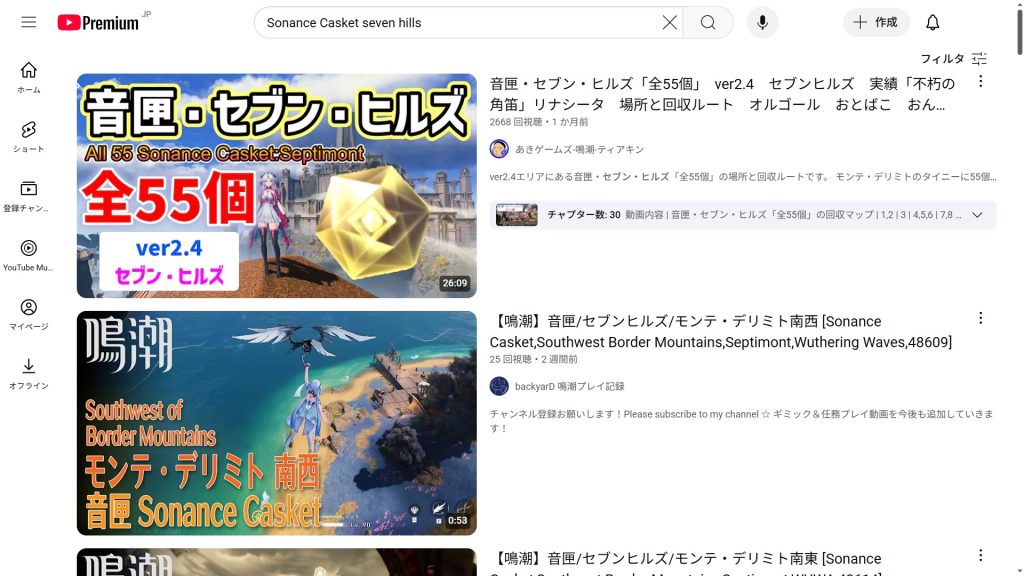Open channel あきゲームズ-鳴潮-ティアキン
Viewport: 1024px width, 576px height.
click(579, 150)
